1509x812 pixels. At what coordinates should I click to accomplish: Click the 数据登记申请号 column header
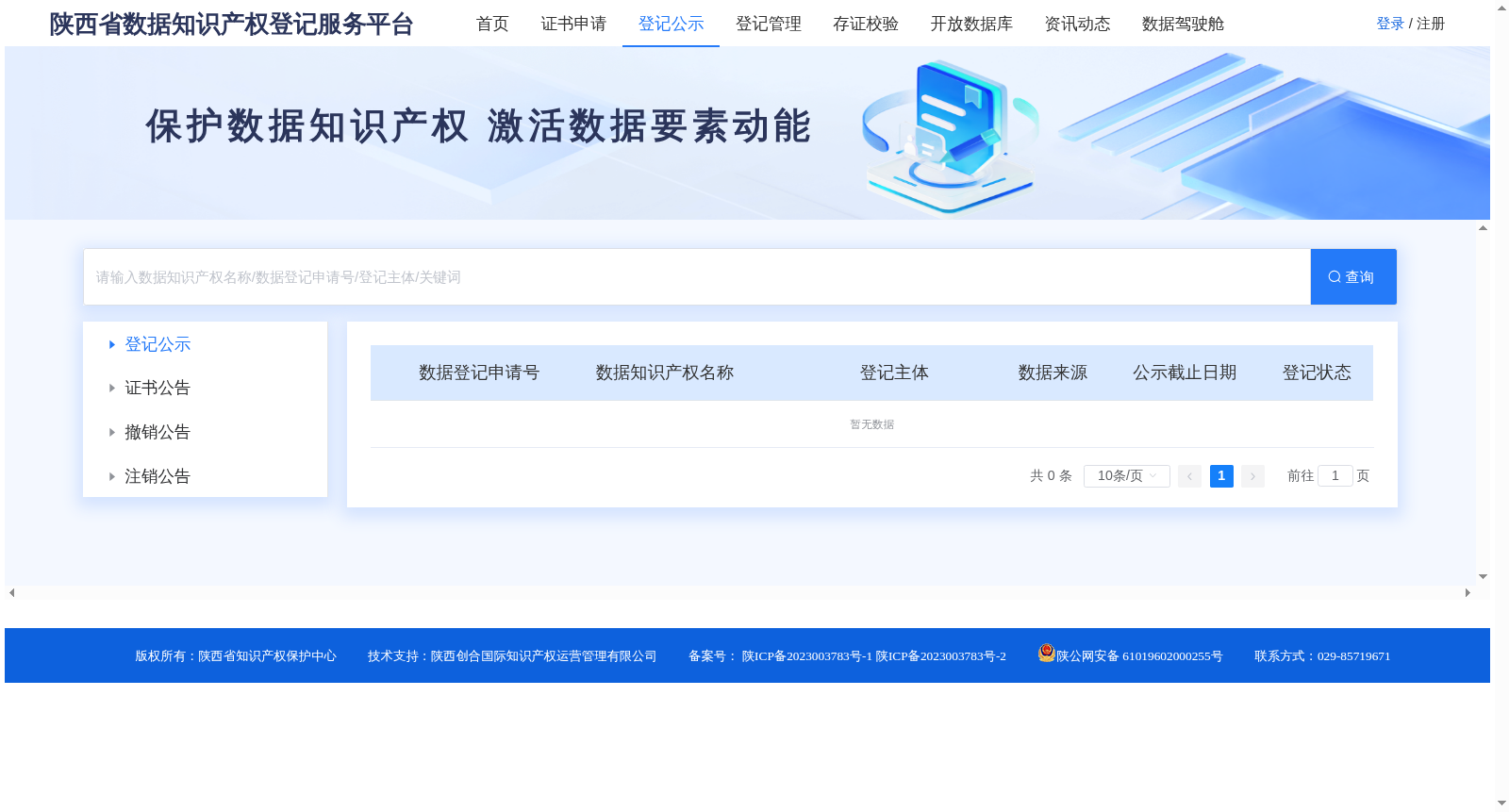coord(479,373)
